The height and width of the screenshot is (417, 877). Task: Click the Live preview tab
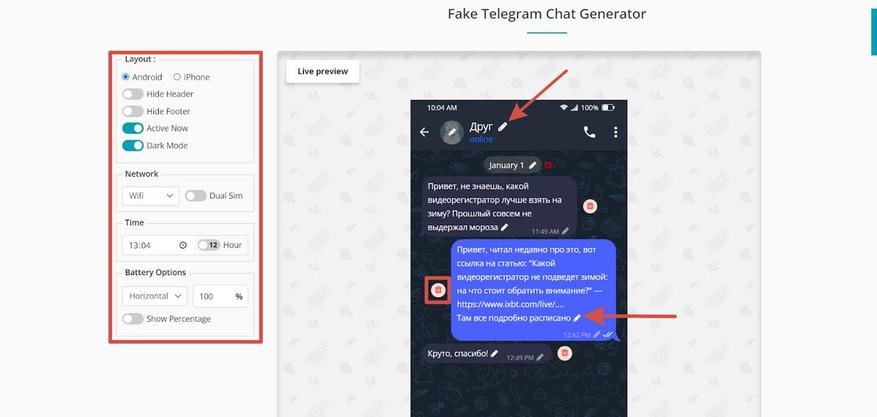(x=323, y=71)
